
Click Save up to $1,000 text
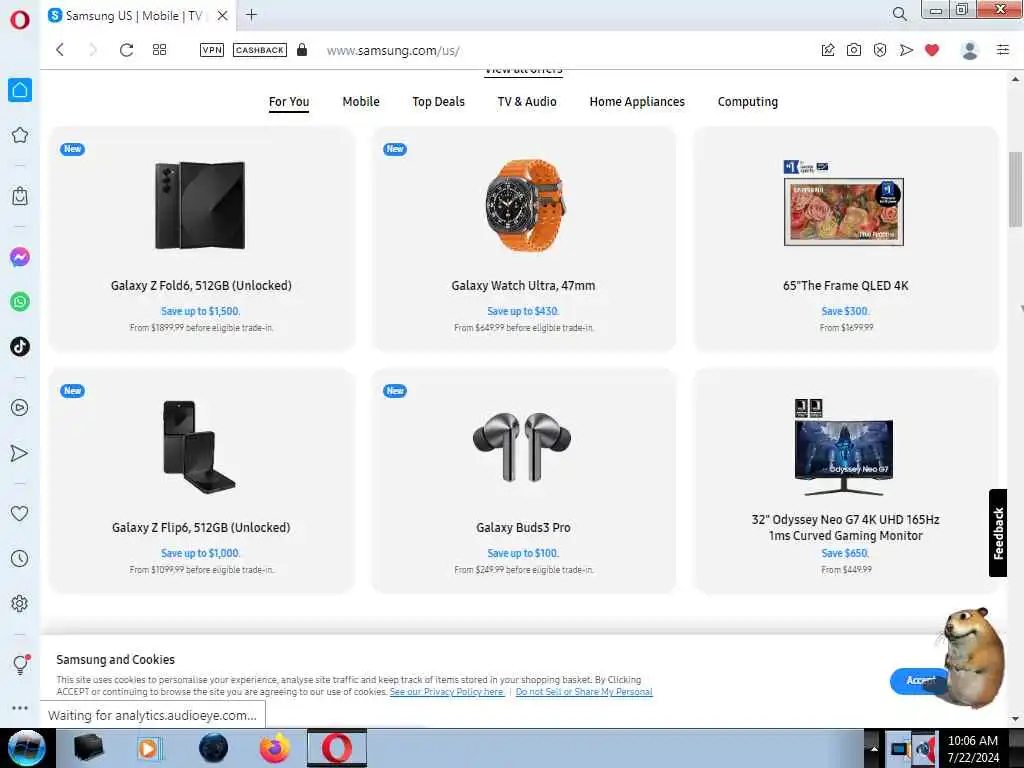pos(200,553)
